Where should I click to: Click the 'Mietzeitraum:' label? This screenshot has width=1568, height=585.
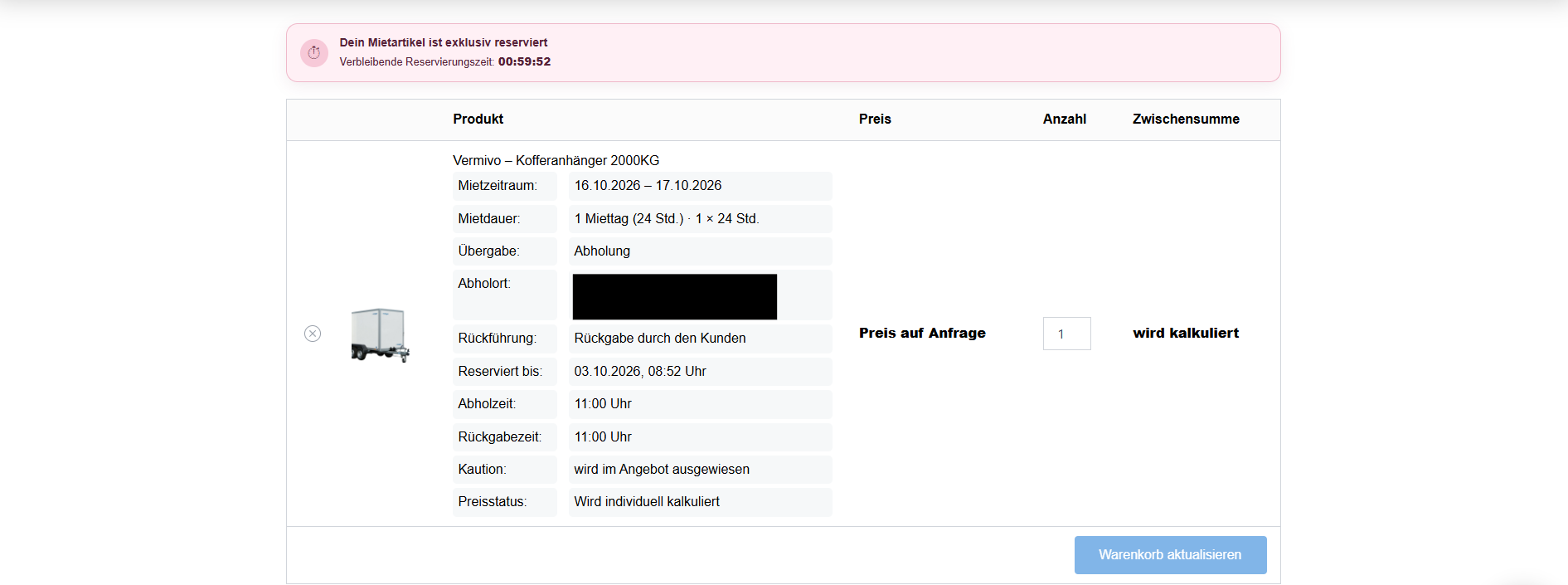click(x=498, y=186)
